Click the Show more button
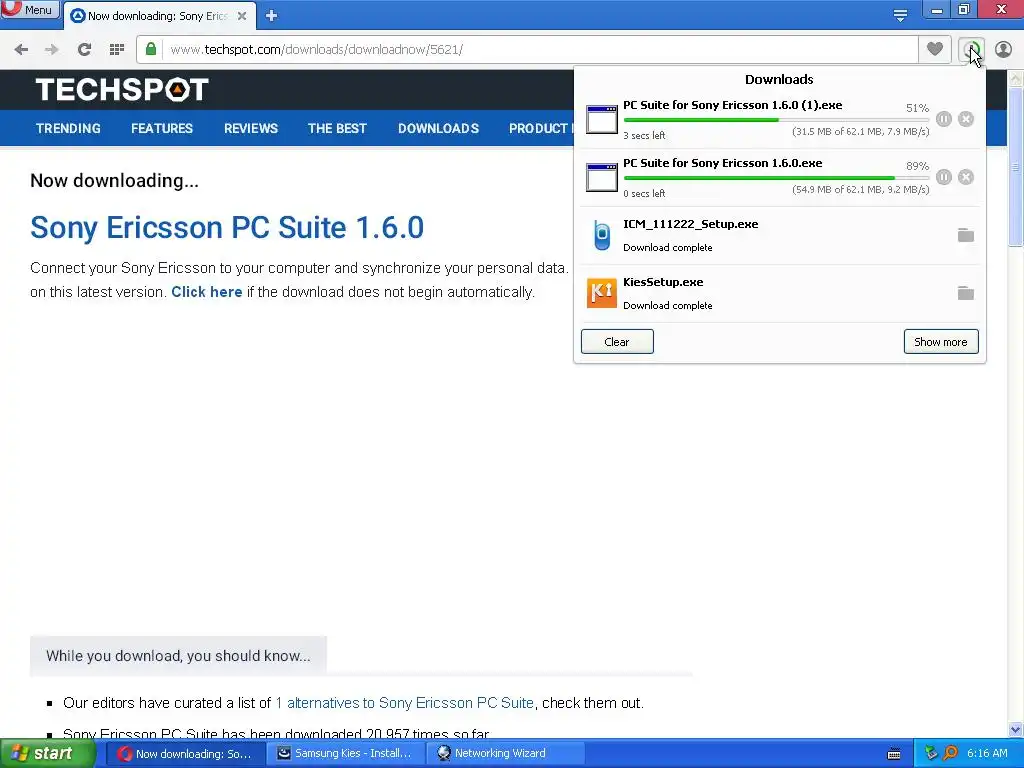This screenshot has width=1024, height=768. (x=941, y=342)
